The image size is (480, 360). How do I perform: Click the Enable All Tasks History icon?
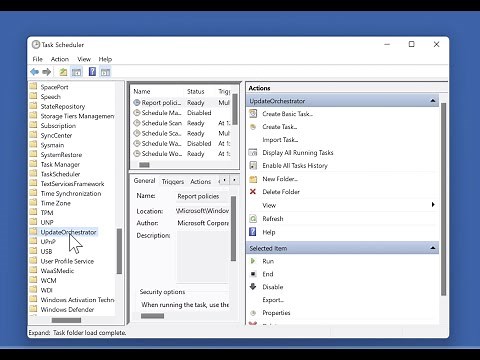[253, 166]
